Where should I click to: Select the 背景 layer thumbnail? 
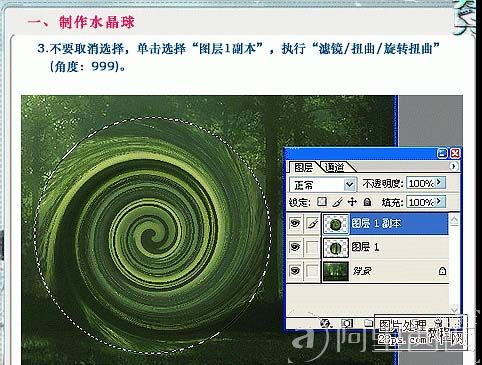[336, 271]
